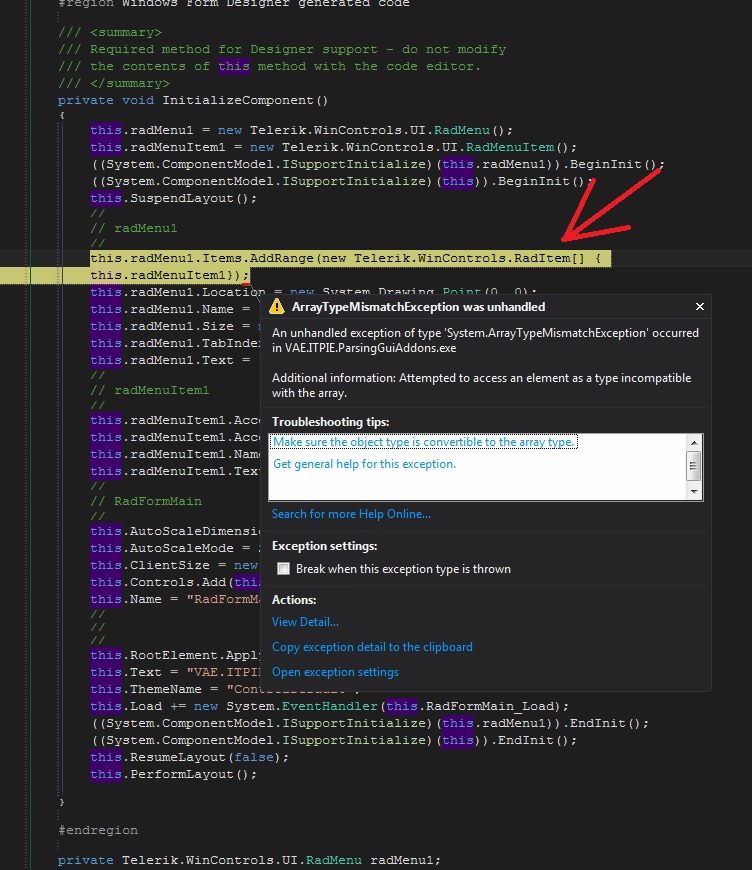Click 'Open exception settings' link
This screenshot has height=870, width=752.
click(x=335, y=672)
